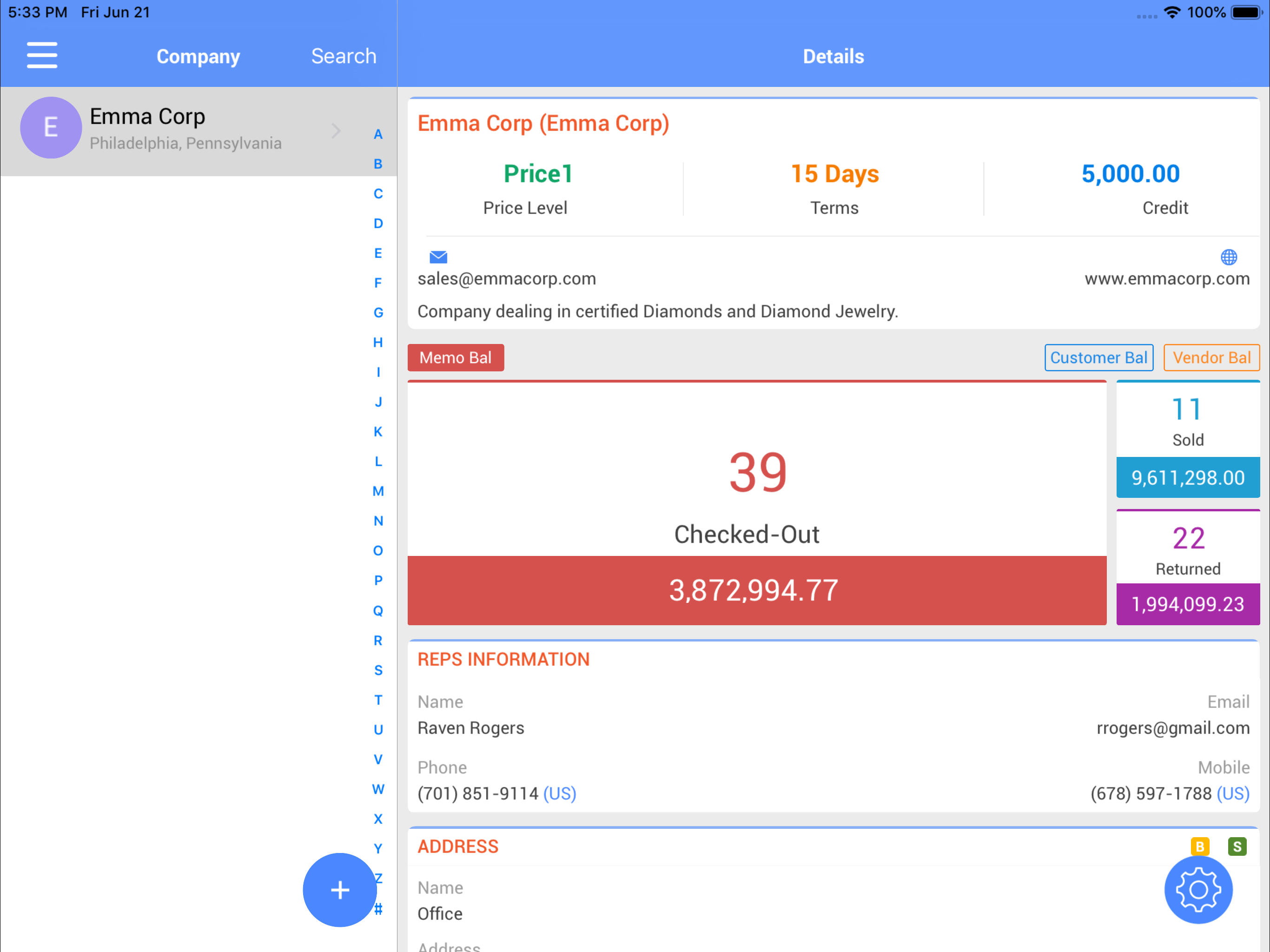Screen dimensions: 1270x952
Task: Select the Memo Bal toggle
Action: (x=455, y=357)
